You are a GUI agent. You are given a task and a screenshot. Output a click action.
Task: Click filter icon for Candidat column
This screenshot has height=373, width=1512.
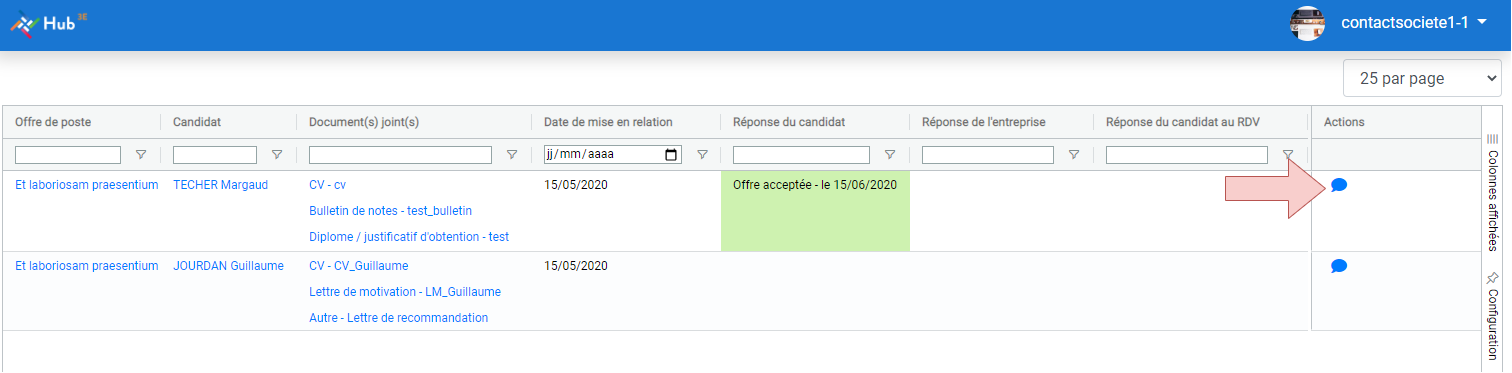pyautogui.click(x=277, y=155)
